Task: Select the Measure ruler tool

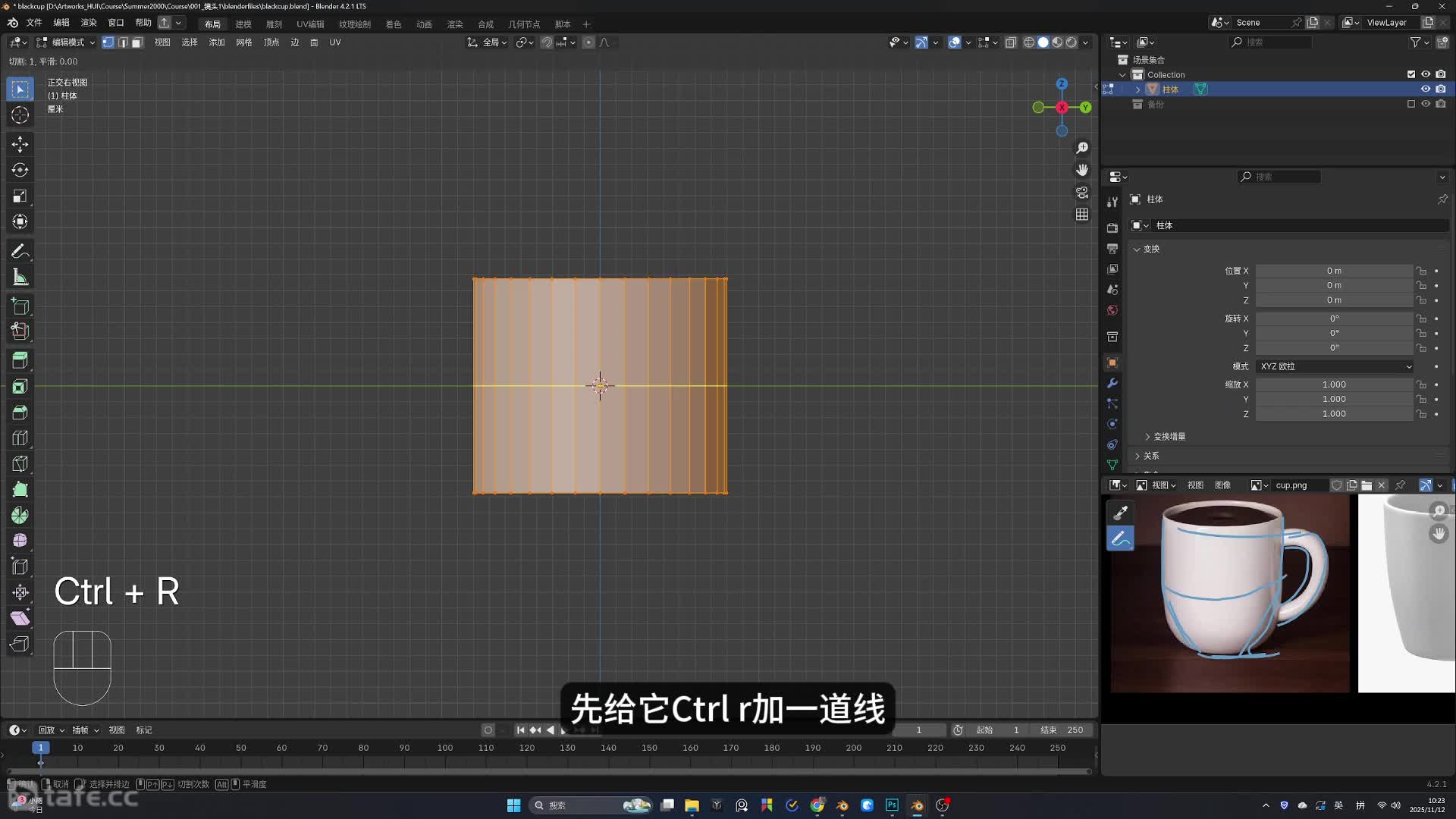Action: click(20, 278)
